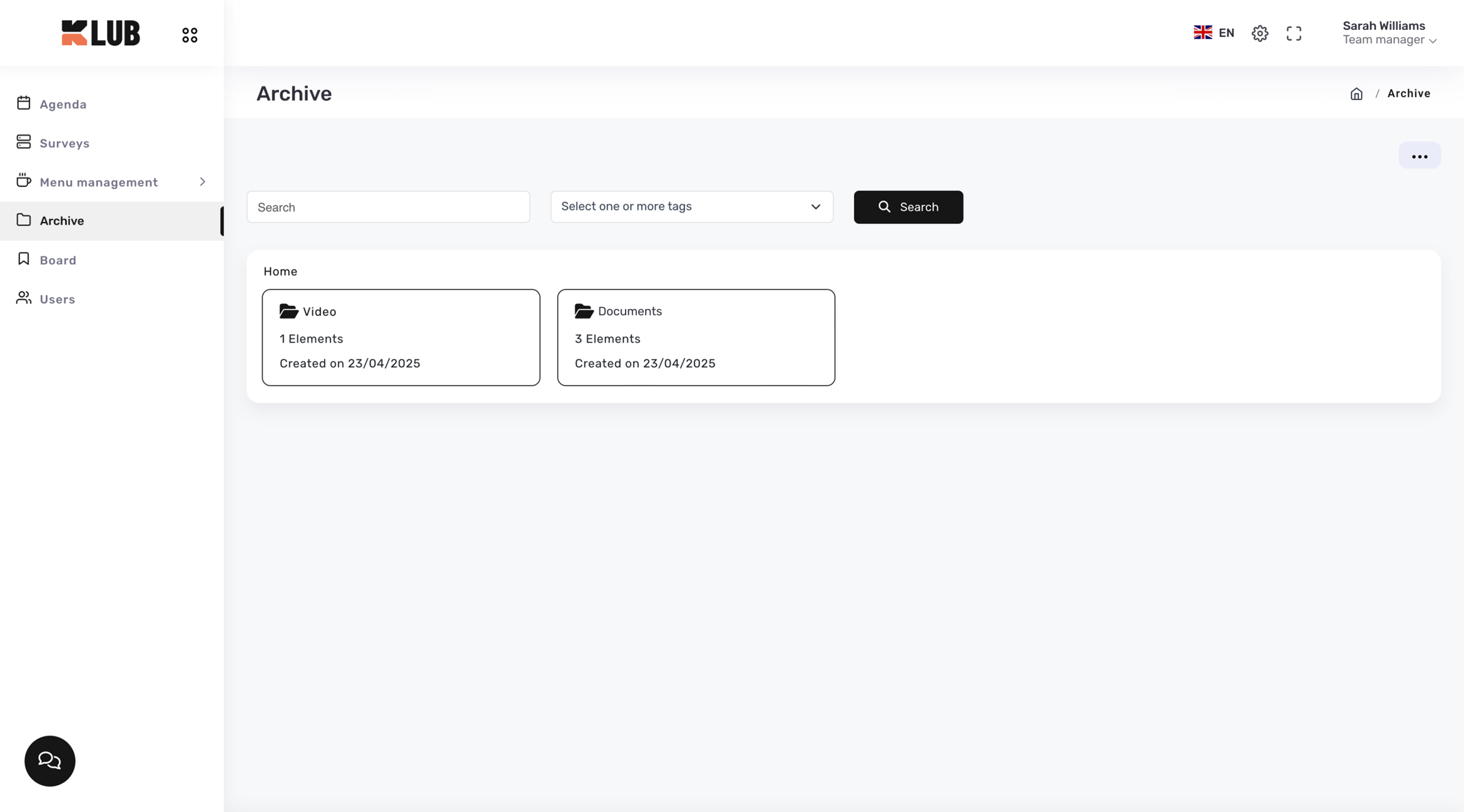Click the KLUB logo
Image resolution: width=1464 pixels, height=812 pixels.
pyautogui.click(x=101, y=33)
